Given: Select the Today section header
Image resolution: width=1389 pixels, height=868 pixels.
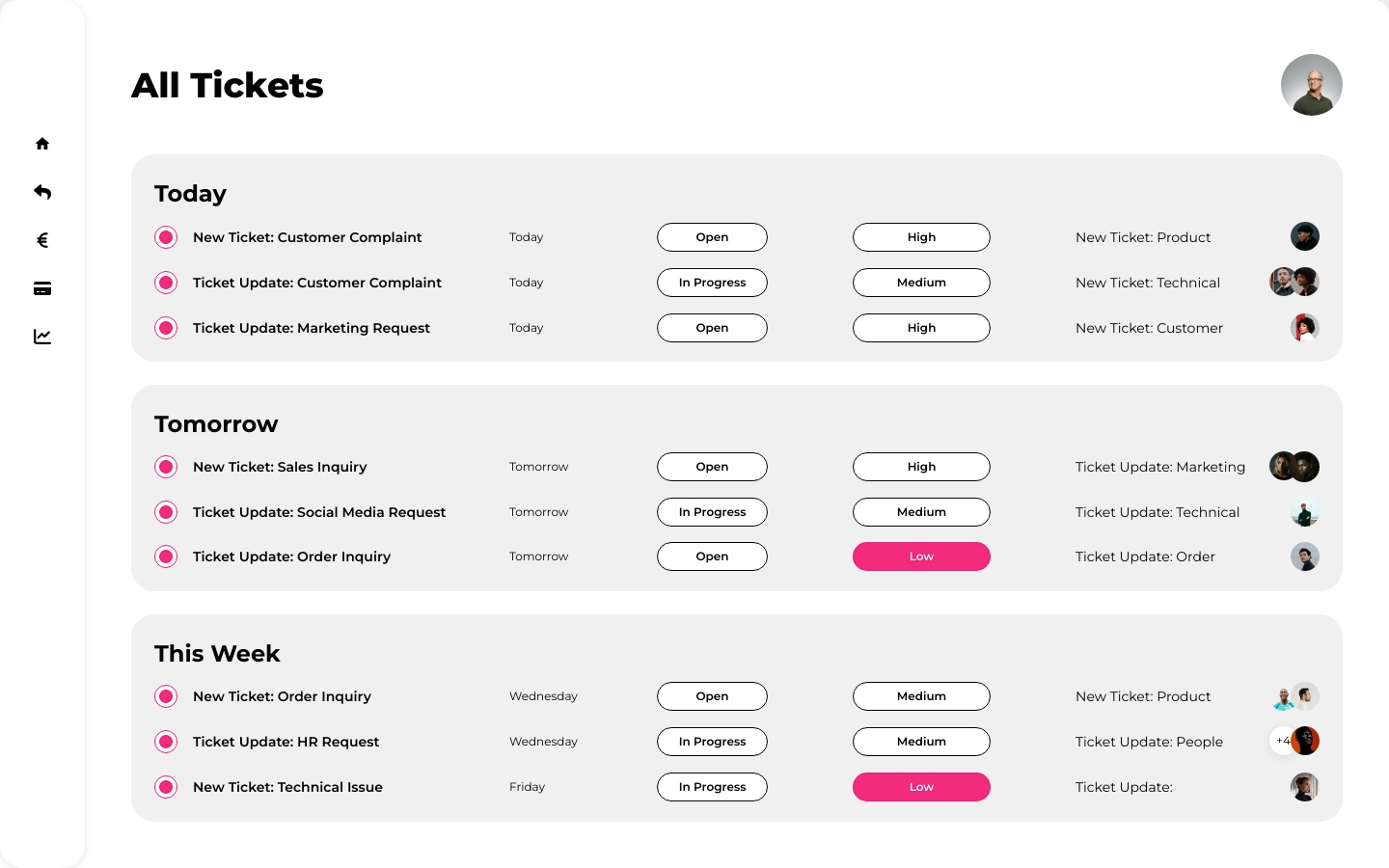Looking at the screenshot, I should pyautogui.click(x=190, y=194).
